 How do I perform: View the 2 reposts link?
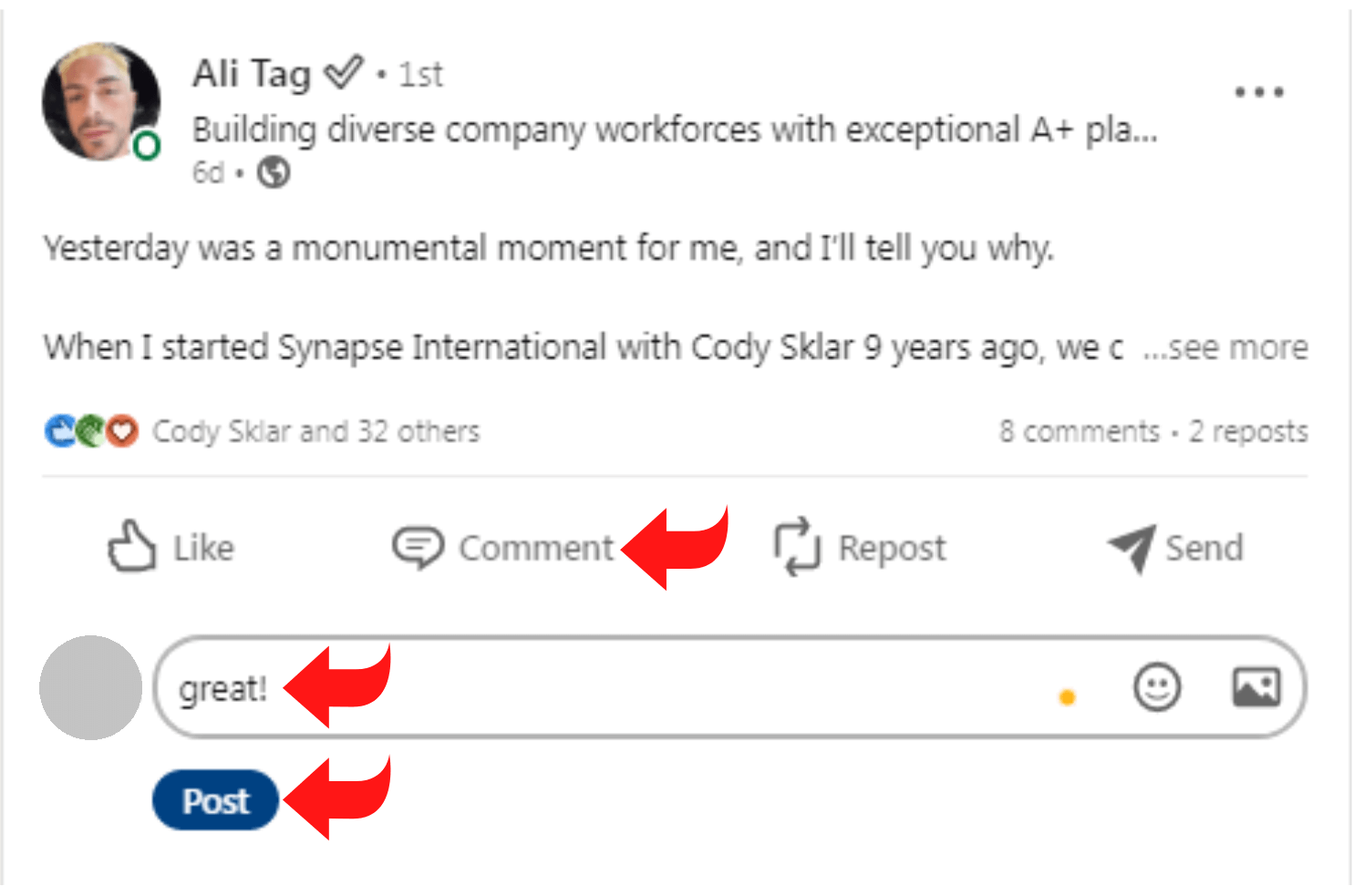1248,431
